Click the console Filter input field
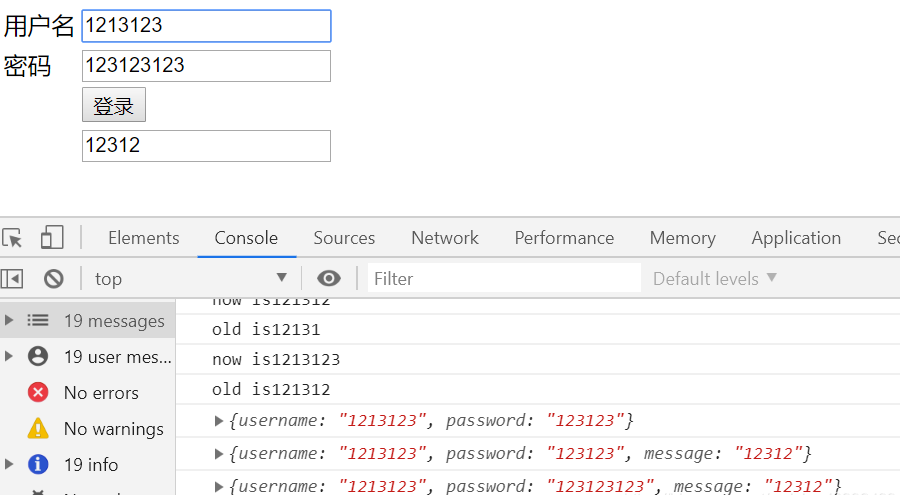 504,278
